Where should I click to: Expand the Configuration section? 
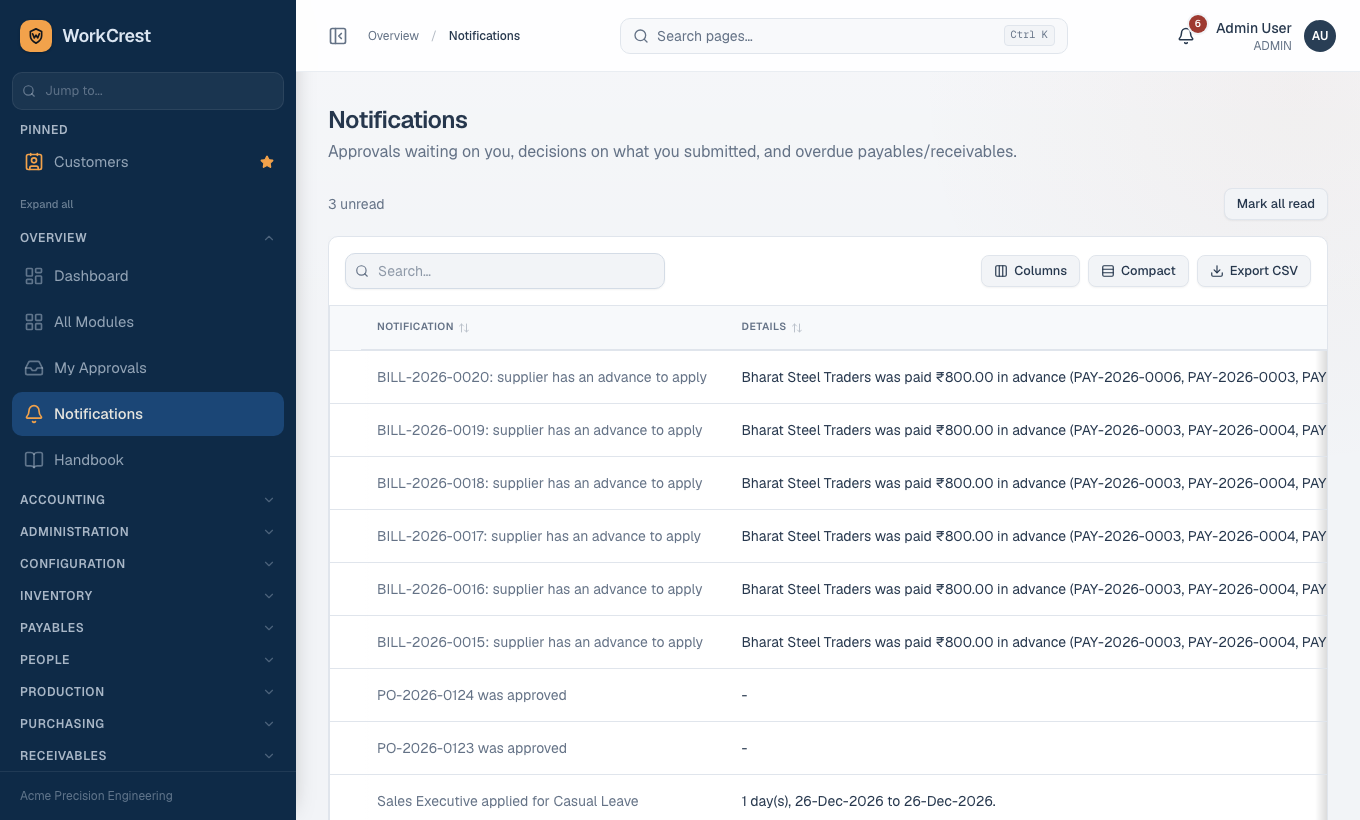(148, 564)
